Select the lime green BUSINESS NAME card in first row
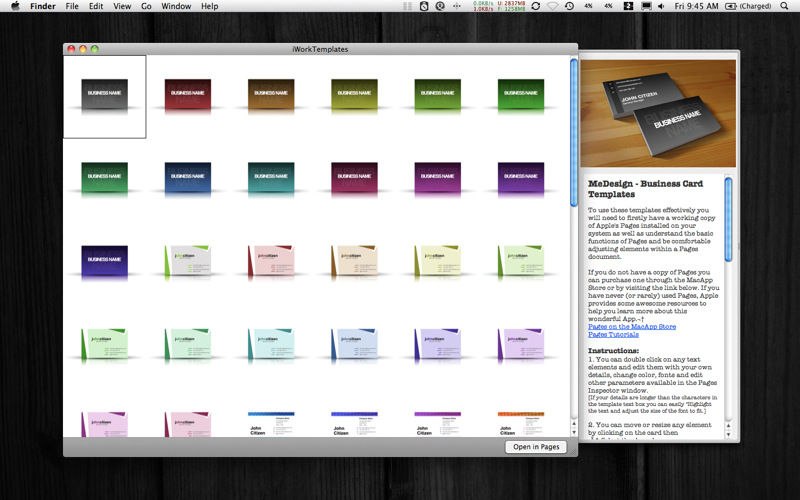The image size is (800, 500). tap(438, 95)
